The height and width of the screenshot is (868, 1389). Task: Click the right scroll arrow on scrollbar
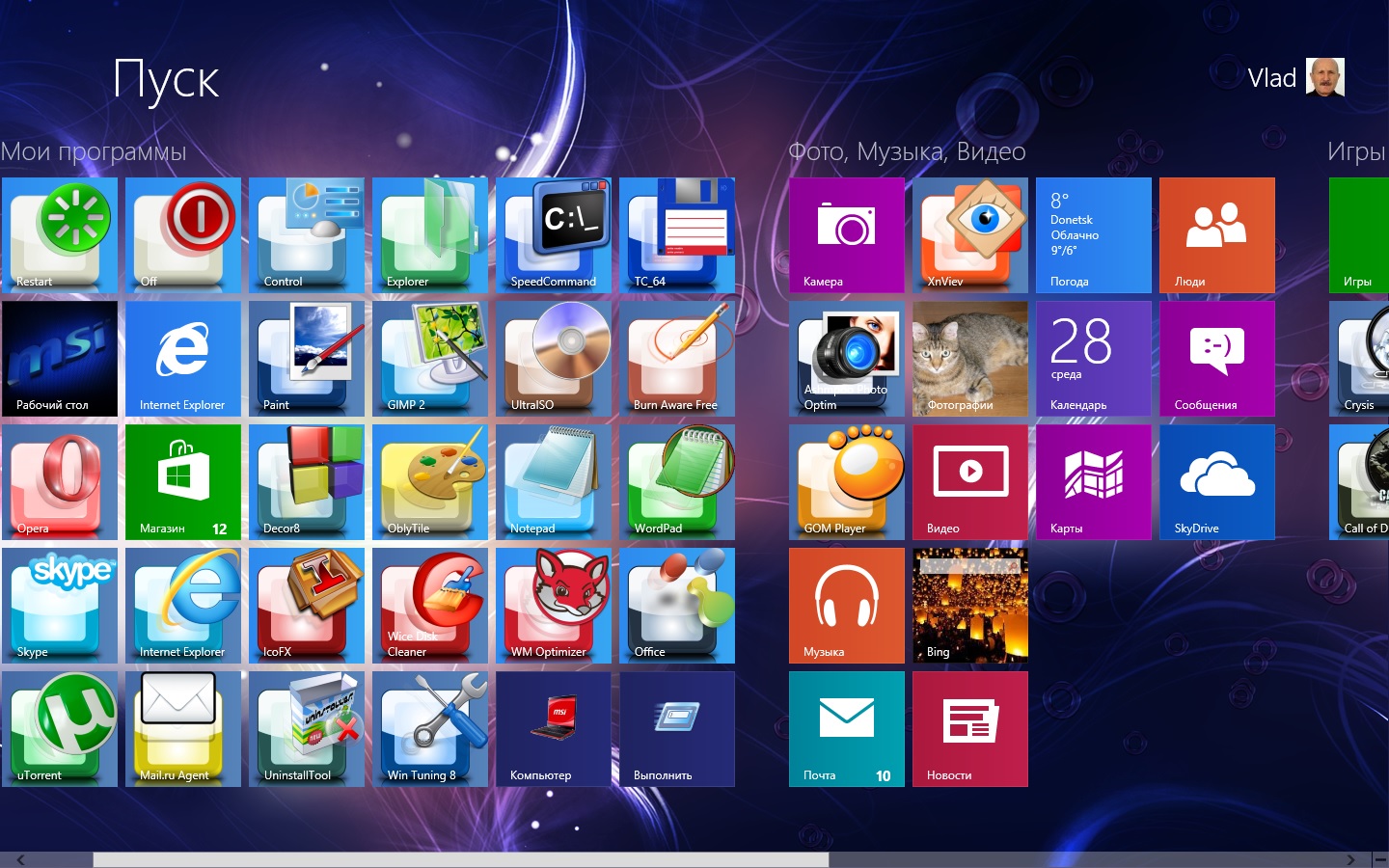[1350, 859]
